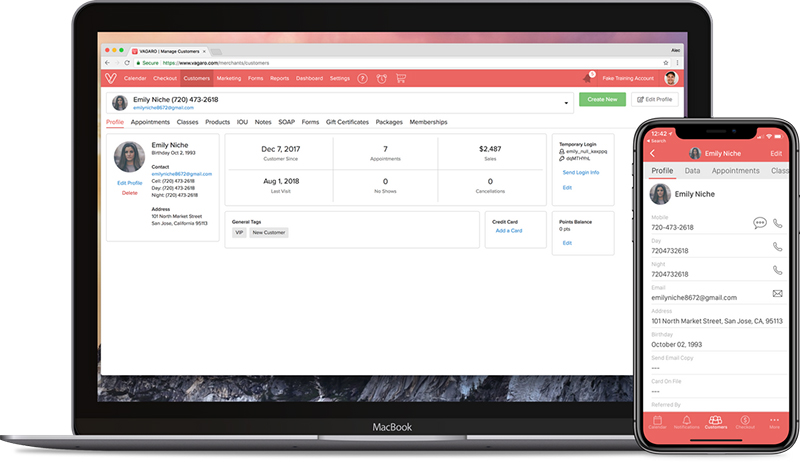Tap Emily Niche's photo on the phone
The height and width of the screenshot is (462, 800).
click(x=660, y=194)
